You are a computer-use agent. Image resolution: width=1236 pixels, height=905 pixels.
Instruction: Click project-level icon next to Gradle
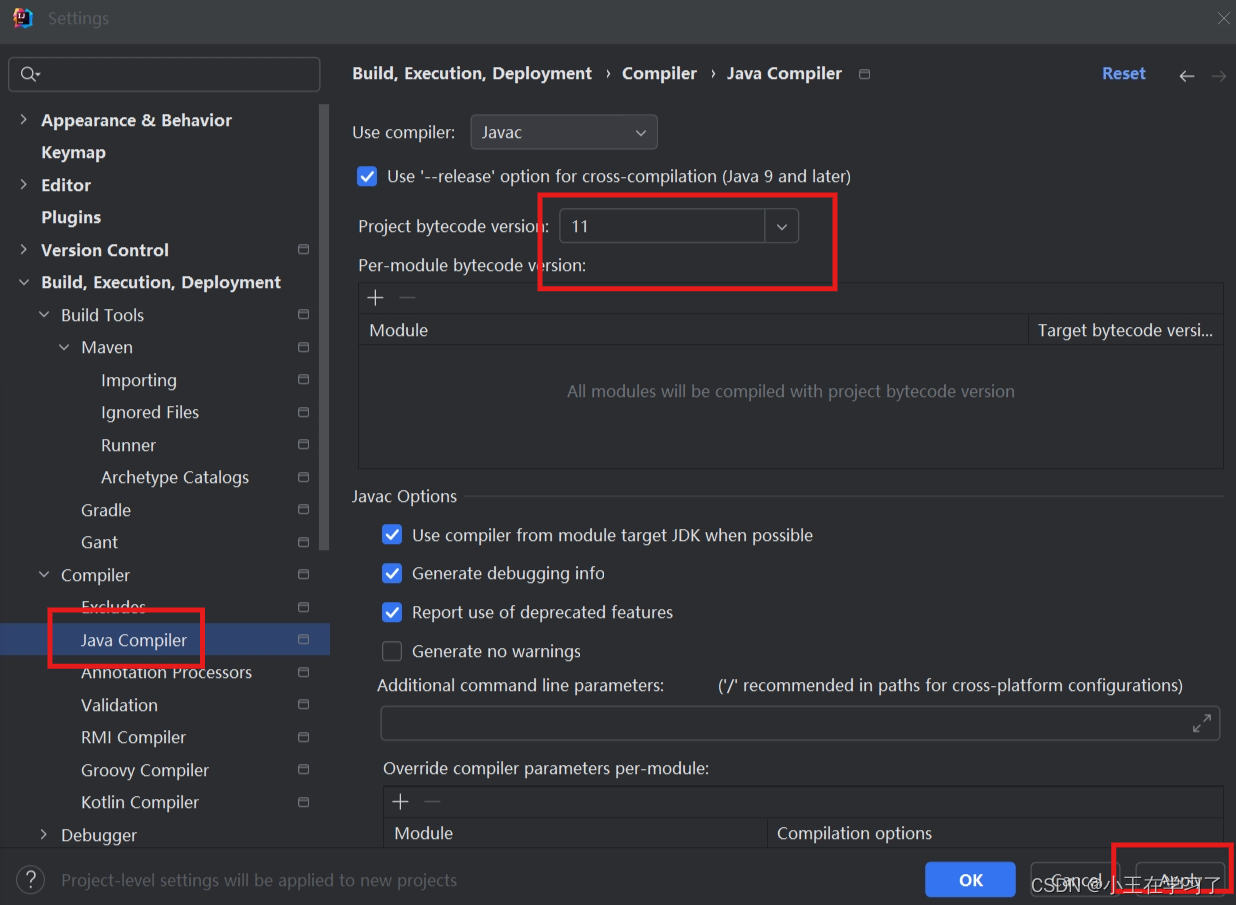point(303,510)
